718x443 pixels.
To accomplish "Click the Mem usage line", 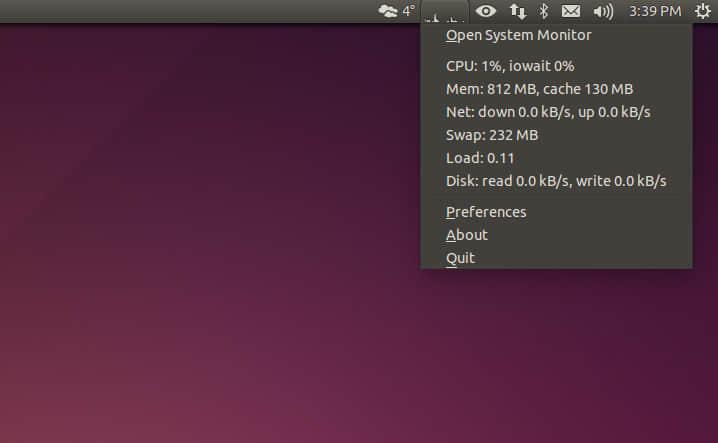I will point(539,89).
